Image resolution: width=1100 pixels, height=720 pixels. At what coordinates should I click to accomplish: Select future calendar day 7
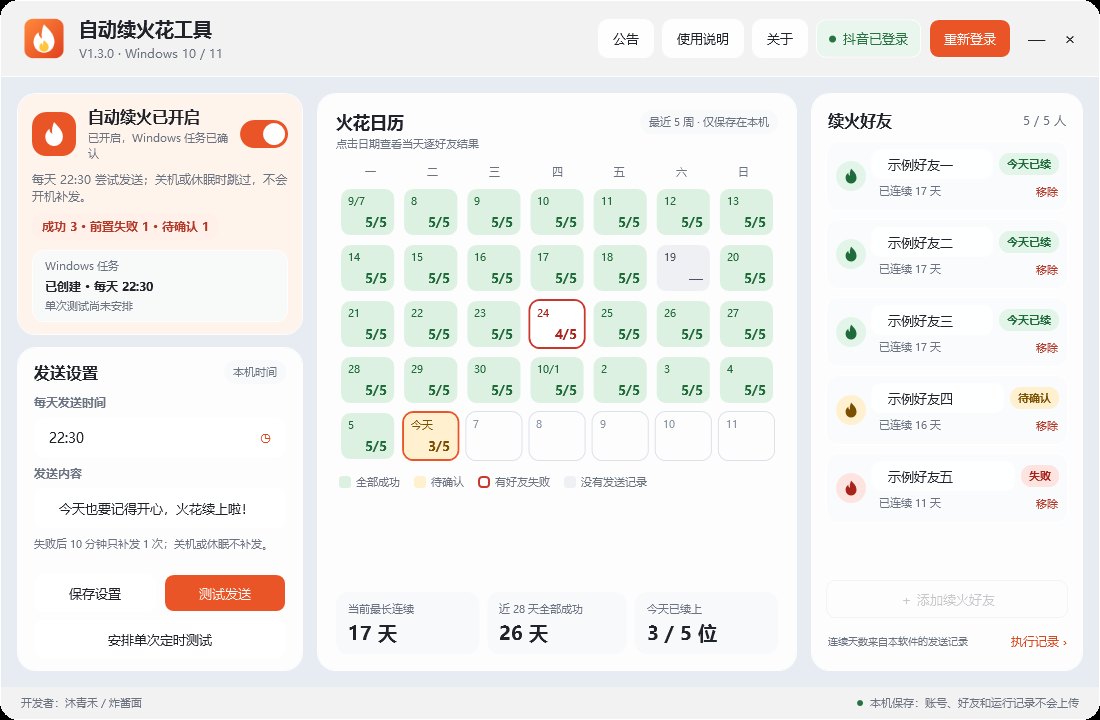(494, 436)
